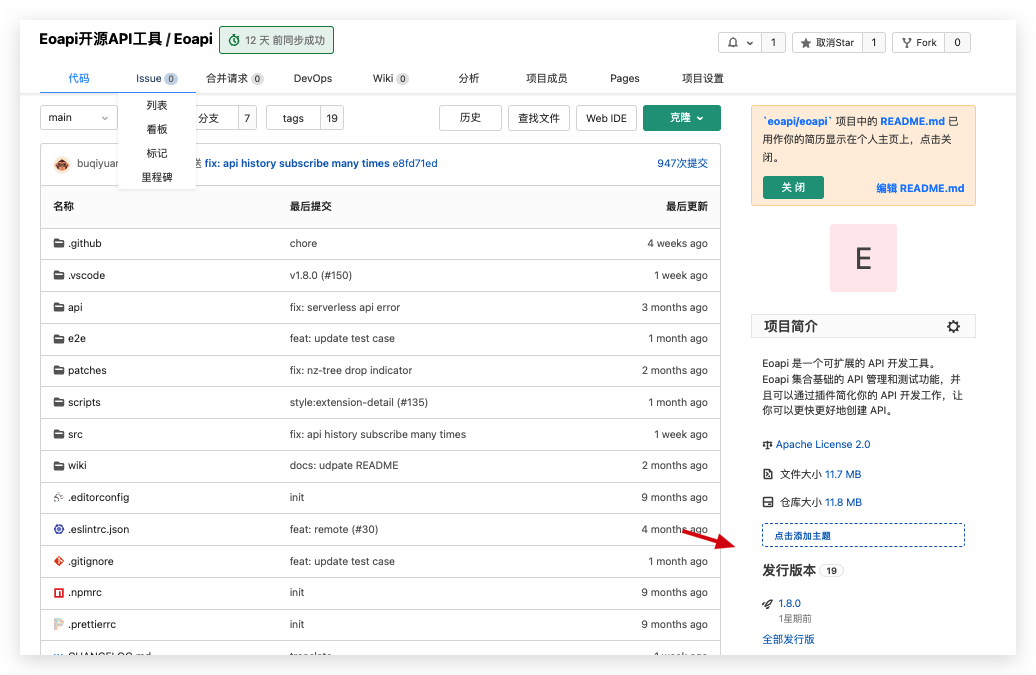Open the Pages tab

[624, 79]
